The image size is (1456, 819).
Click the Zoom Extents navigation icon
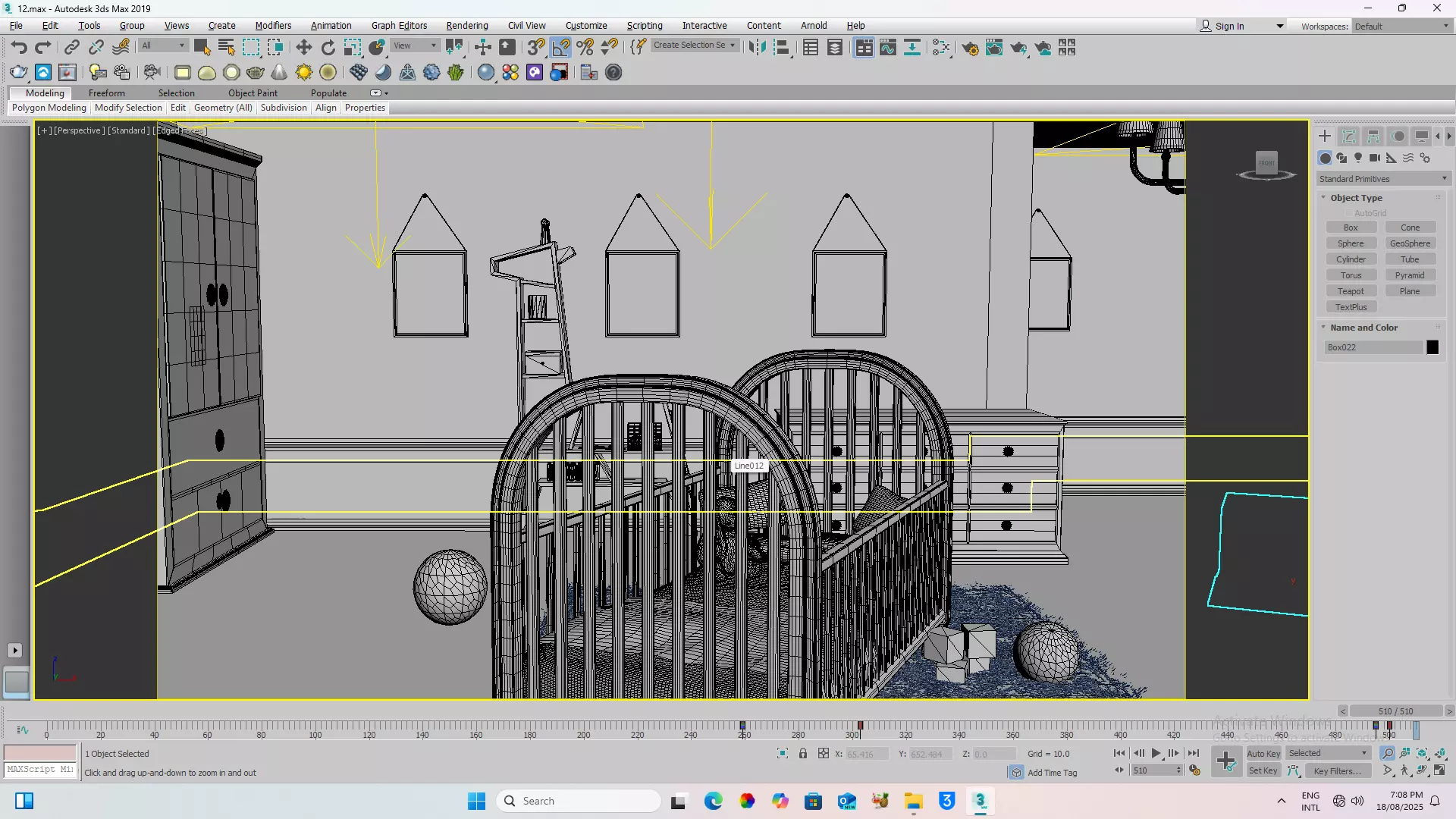[x=1423, y=753]
